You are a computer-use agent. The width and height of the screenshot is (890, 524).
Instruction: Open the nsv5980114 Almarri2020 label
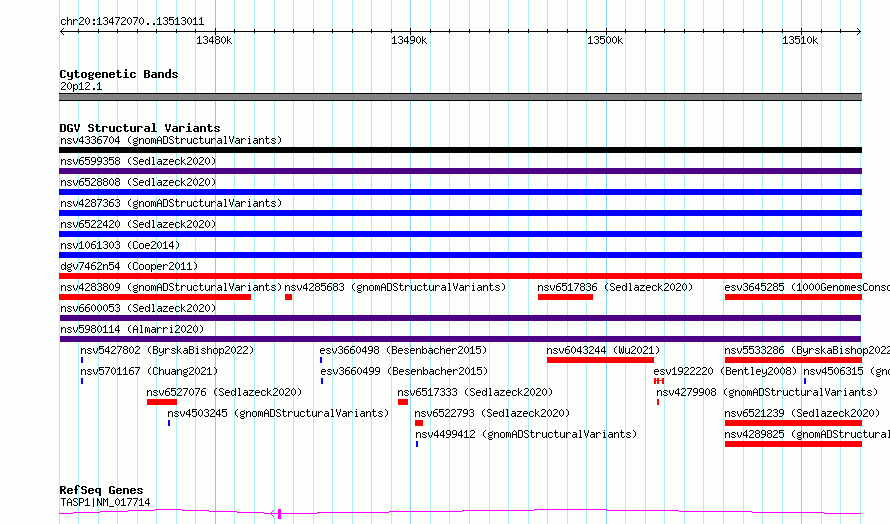pyautogui.click(x=132, y=329)
